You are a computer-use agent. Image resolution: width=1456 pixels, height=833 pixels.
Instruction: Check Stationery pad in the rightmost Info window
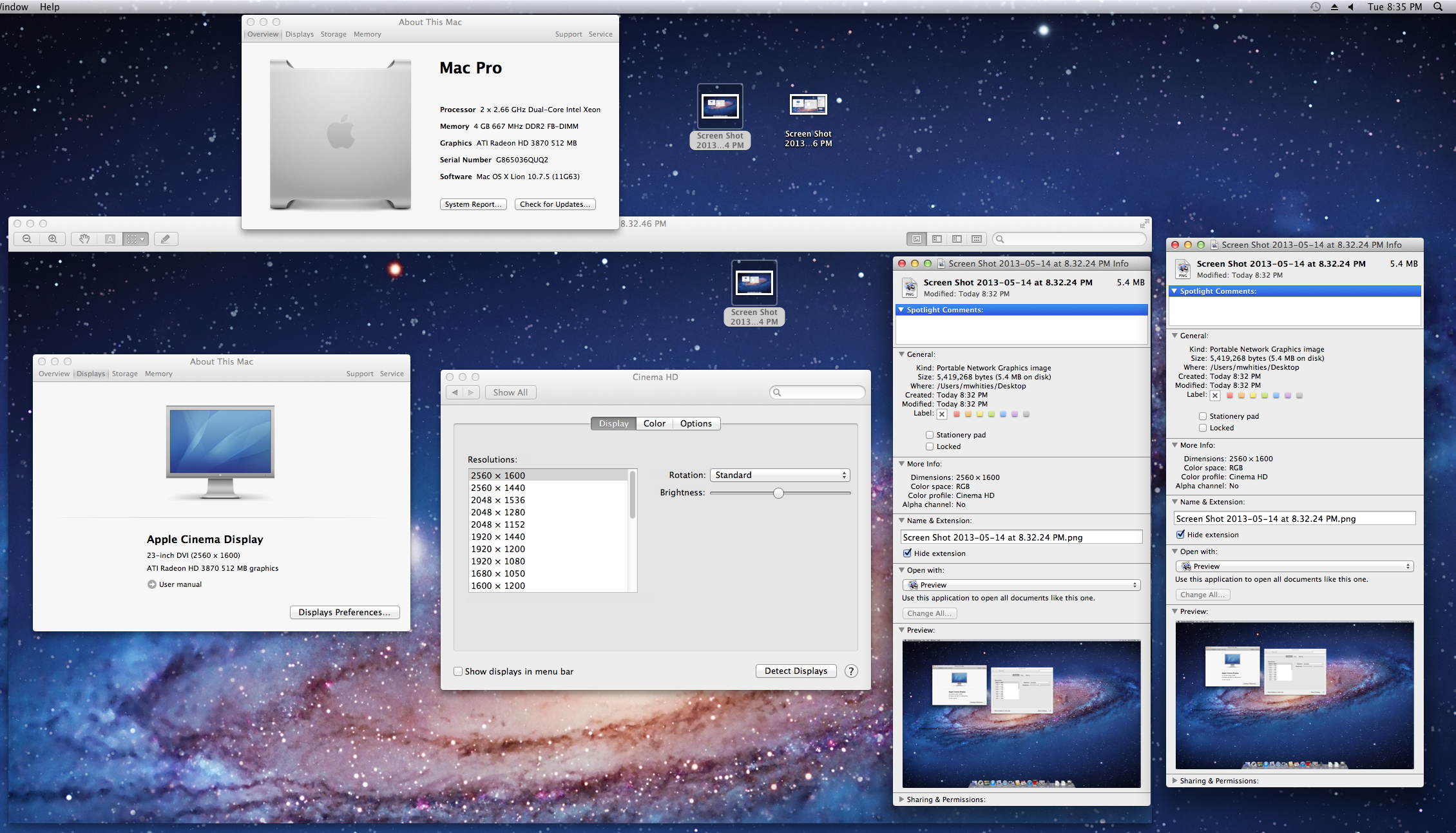tap(1203, 416)
